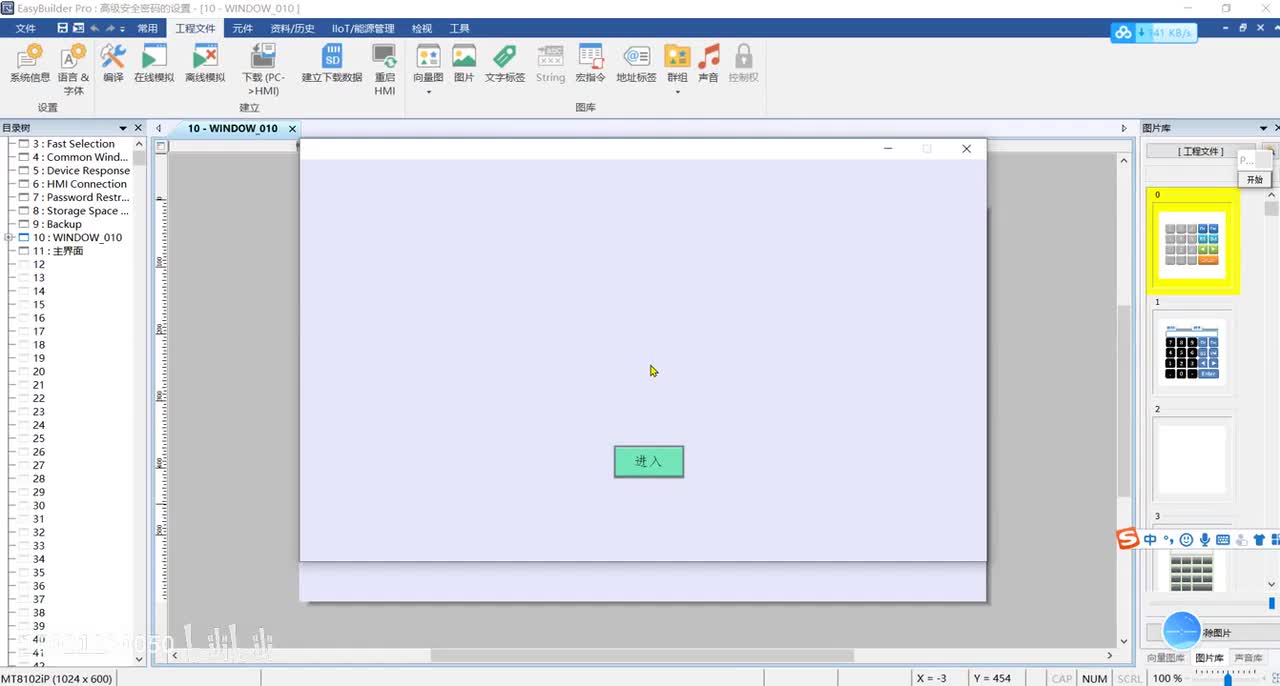Click the save icon in title toolbar
Image resolution: width=1280 pixels, height=686 pixels.
[63, 29]
